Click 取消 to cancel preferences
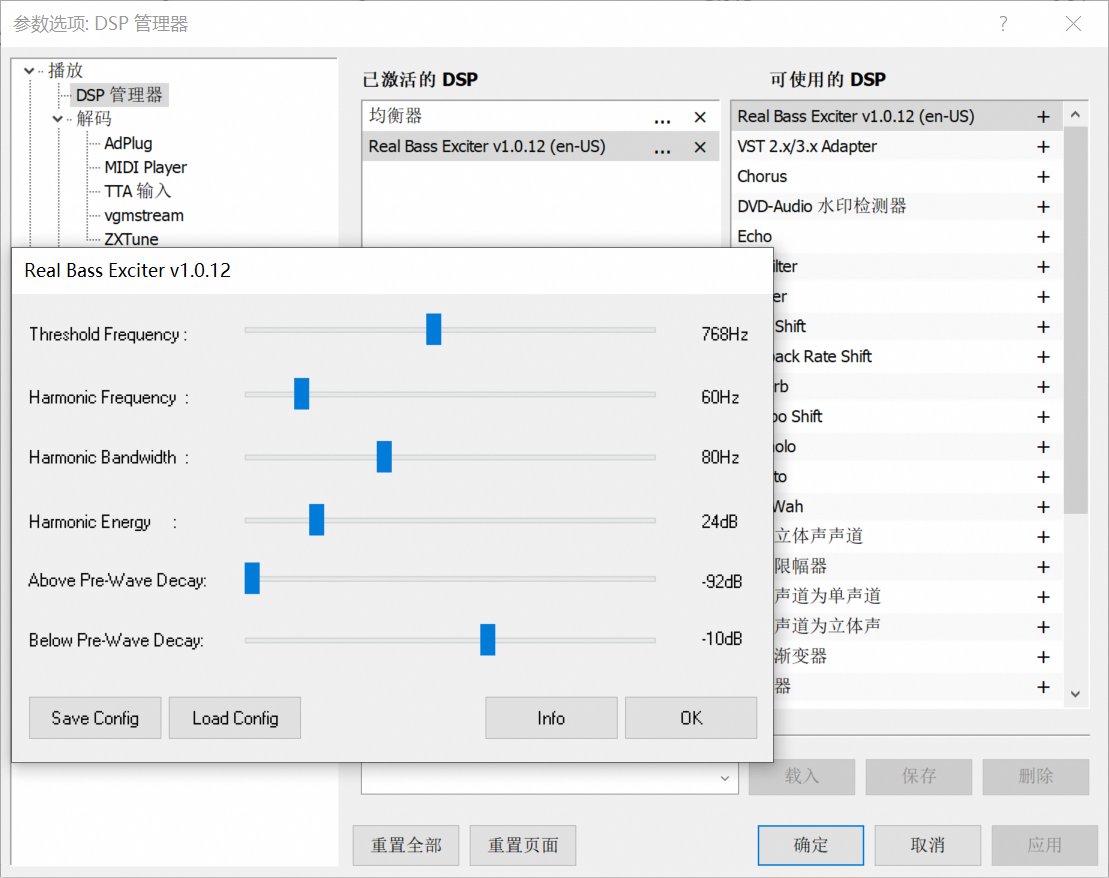The width and height of the screenshot is (1109, 878). [927, 845]
